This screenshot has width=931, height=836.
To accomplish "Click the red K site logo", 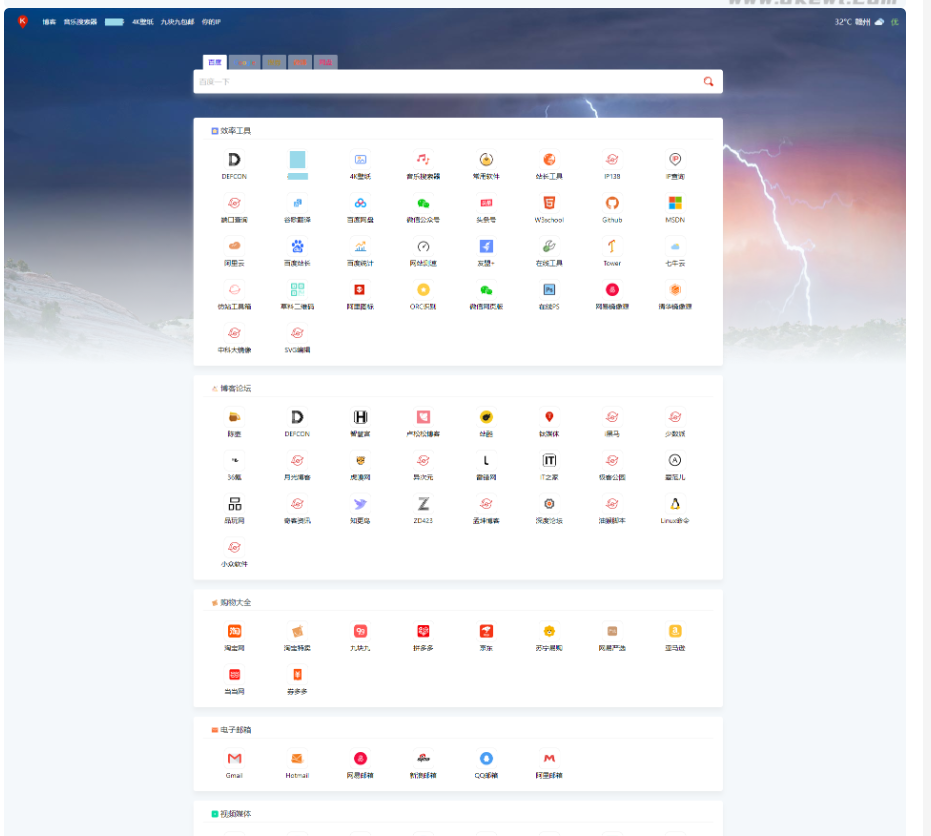I will point(22,21).
